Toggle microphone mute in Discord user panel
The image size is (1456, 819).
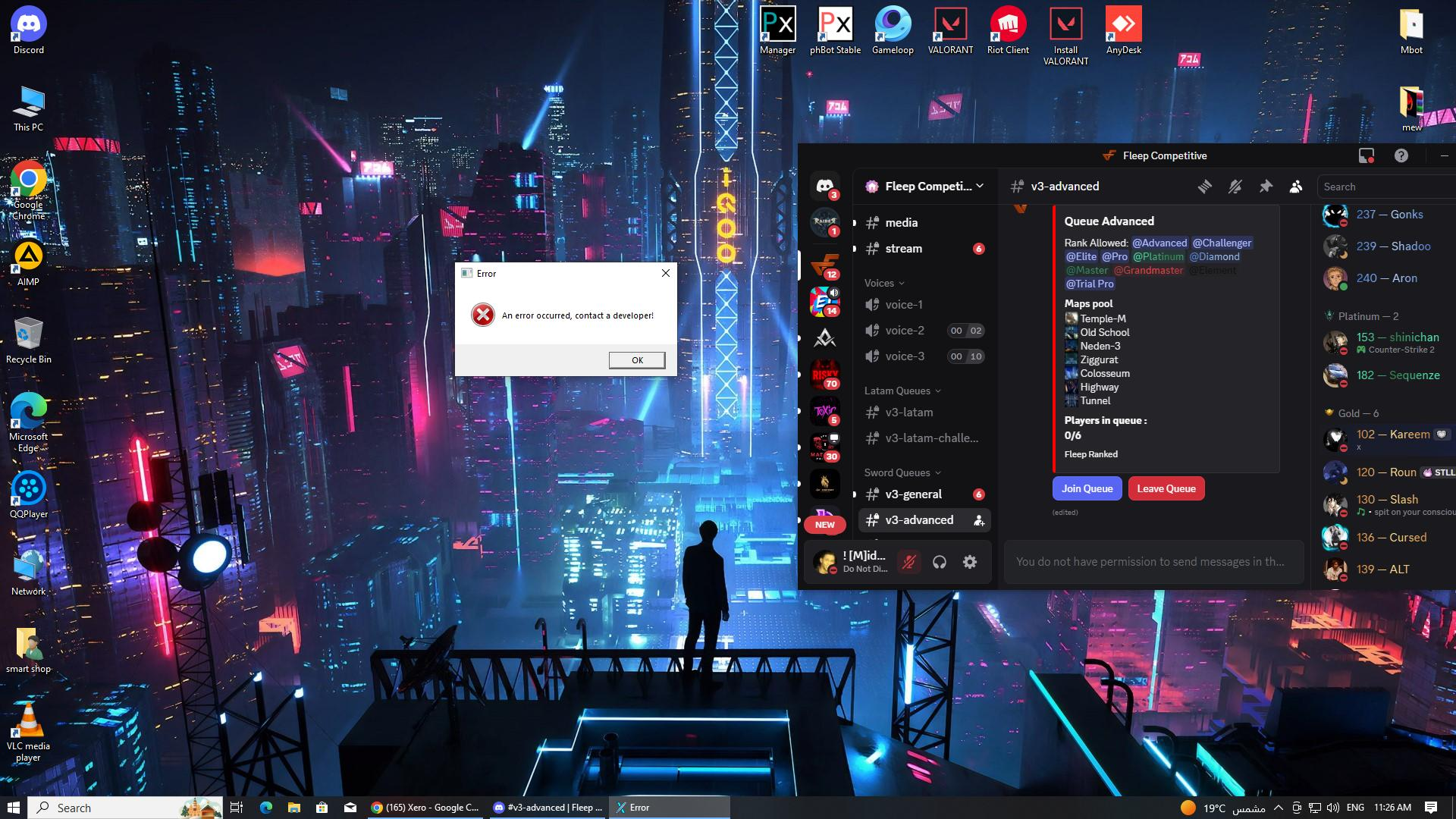coord(908,562)
